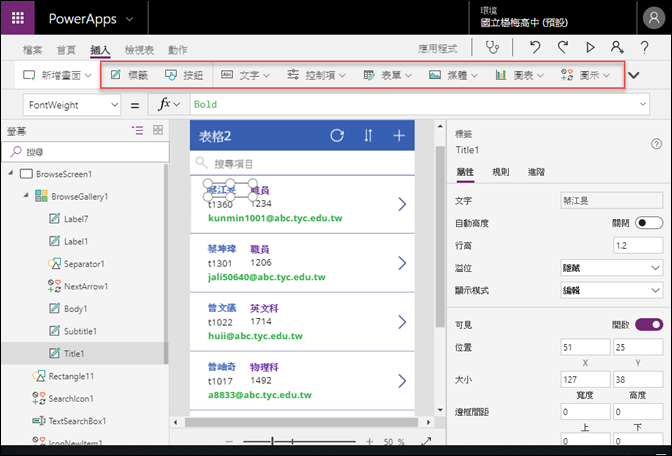
Task: Open the 插入 tab
Action: click(100, 50)
